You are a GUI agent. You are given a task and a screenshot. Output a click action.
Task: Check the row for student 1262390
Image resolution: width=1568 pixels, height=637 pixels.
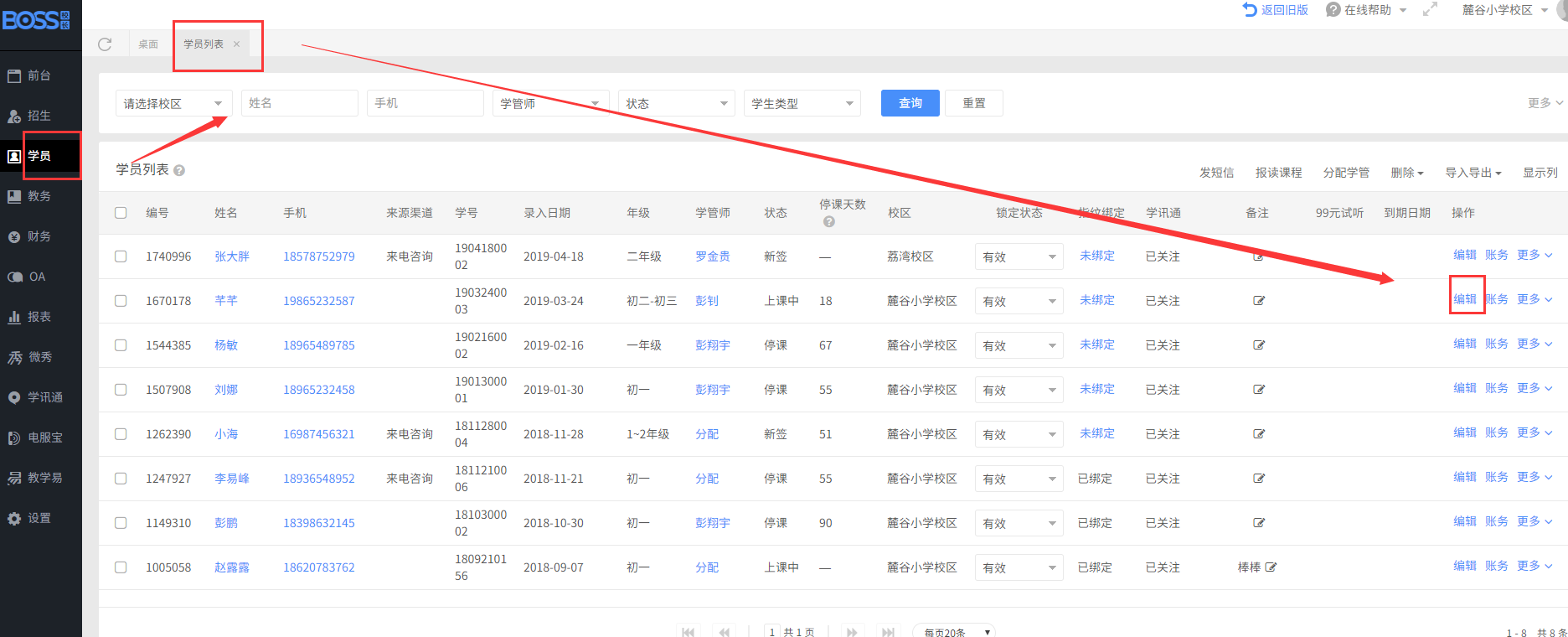[121, 434]
